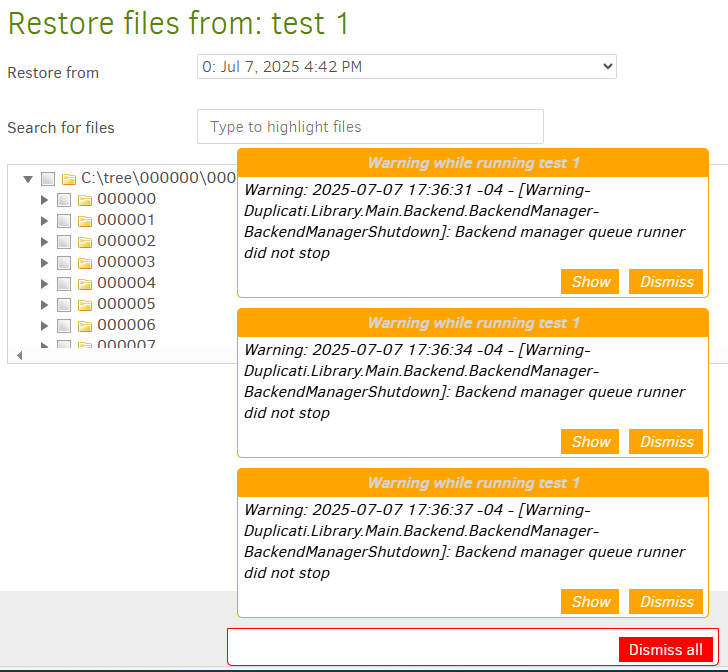Collapse the C:\tree root folder arrow
Image resolution: width=728 pixels, height=672 pixels.
pos(28,179)
